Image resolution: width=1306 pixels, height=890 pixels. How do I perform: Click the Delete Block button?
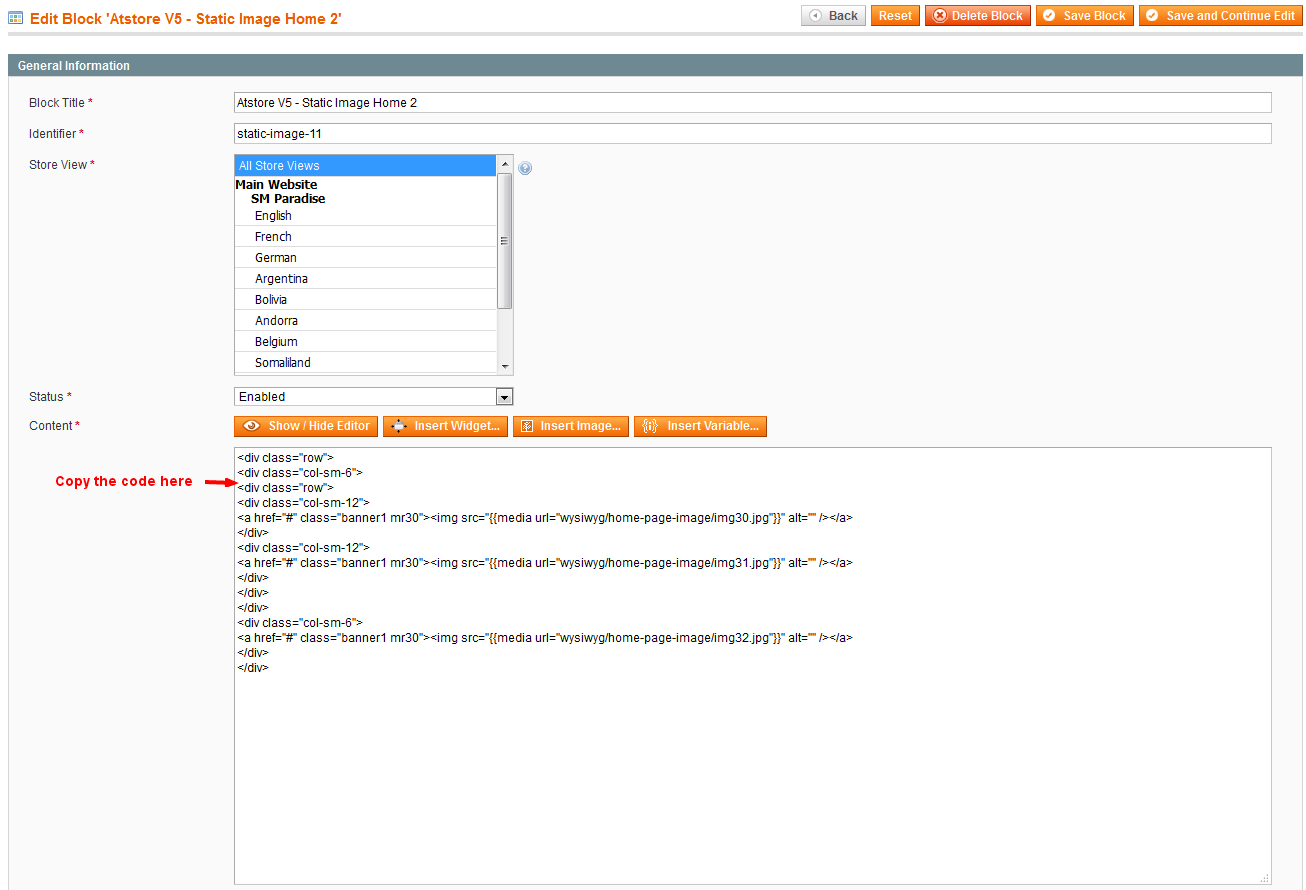coord(977,16)
